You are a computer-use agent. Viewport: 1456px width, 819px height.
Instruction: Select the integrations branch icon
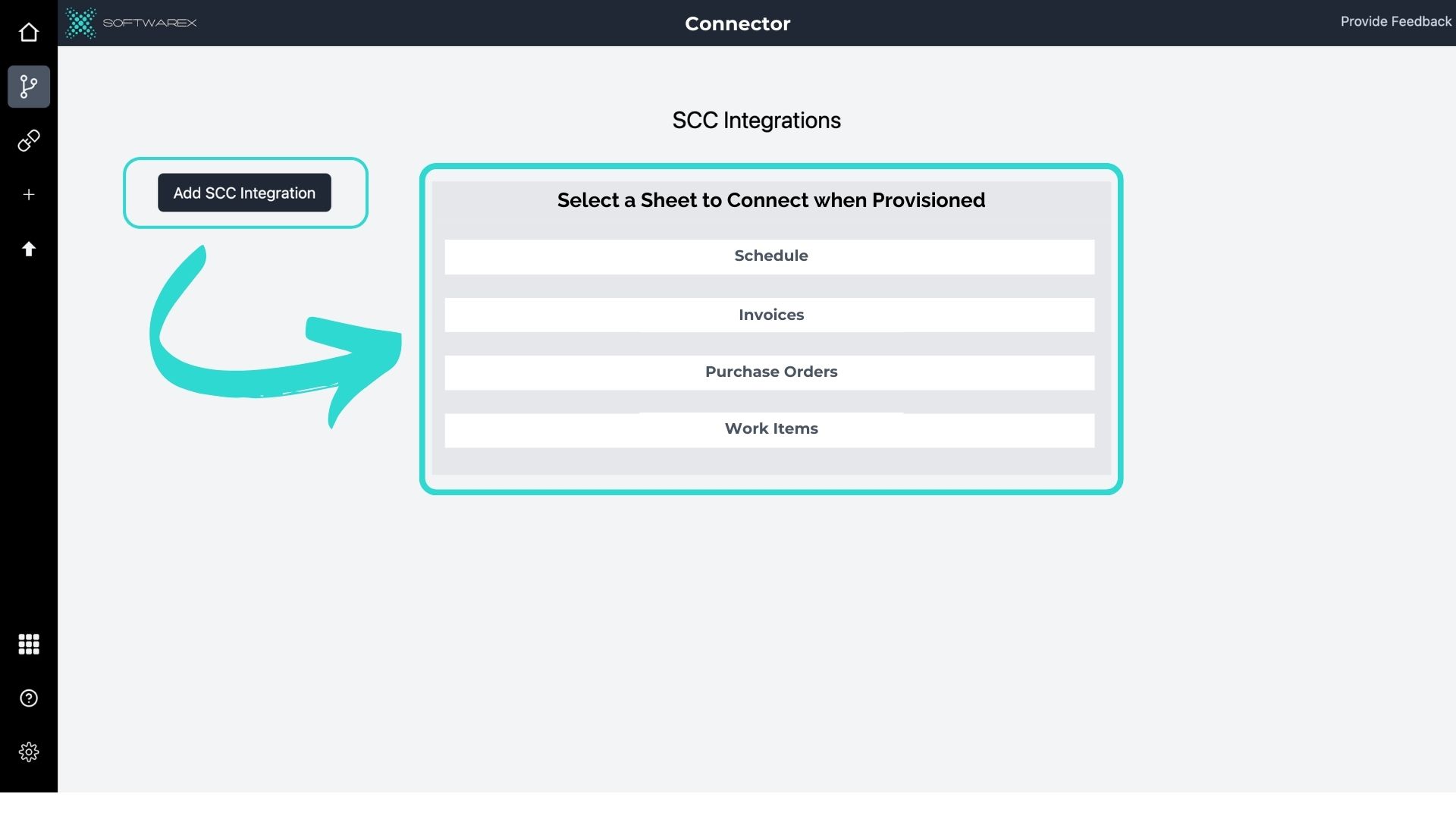(29, 86)
